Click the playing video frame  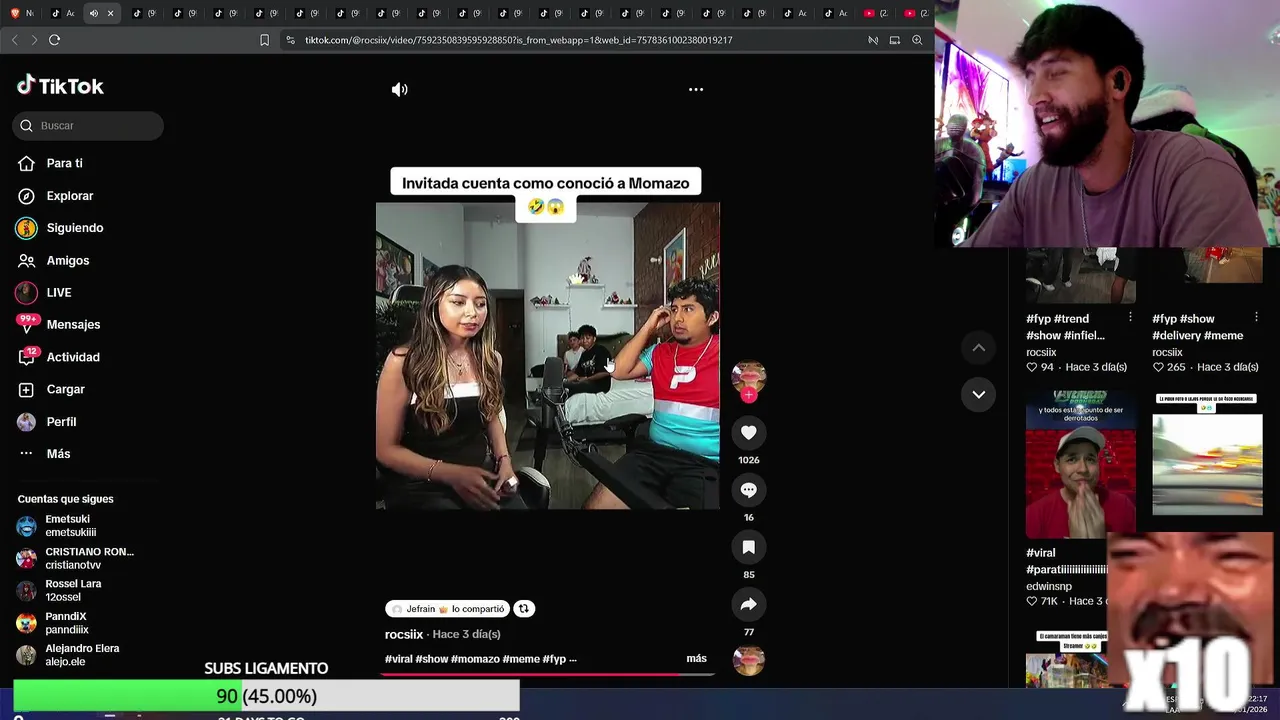(547, 356)
